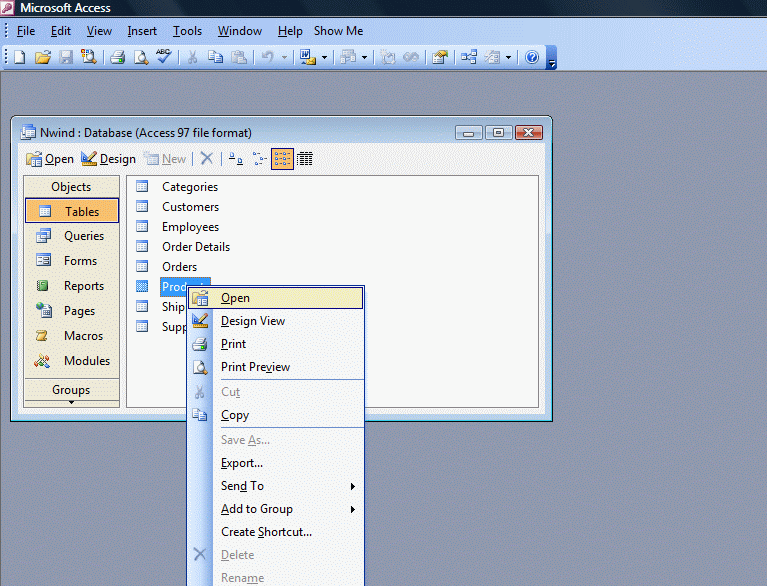Image resolution: width=767 pixels, height=586 pixels.
Task: Expand the OfficeLinks dropdown arrow
Action: (x=324, y=57)
